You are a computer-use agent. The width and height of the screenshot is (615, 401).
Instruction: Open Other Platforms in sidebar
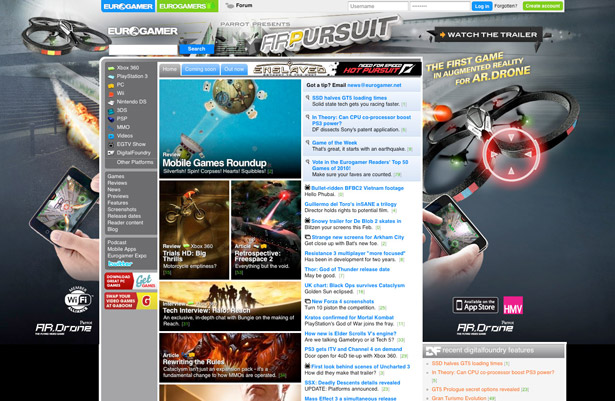(135, 162)
